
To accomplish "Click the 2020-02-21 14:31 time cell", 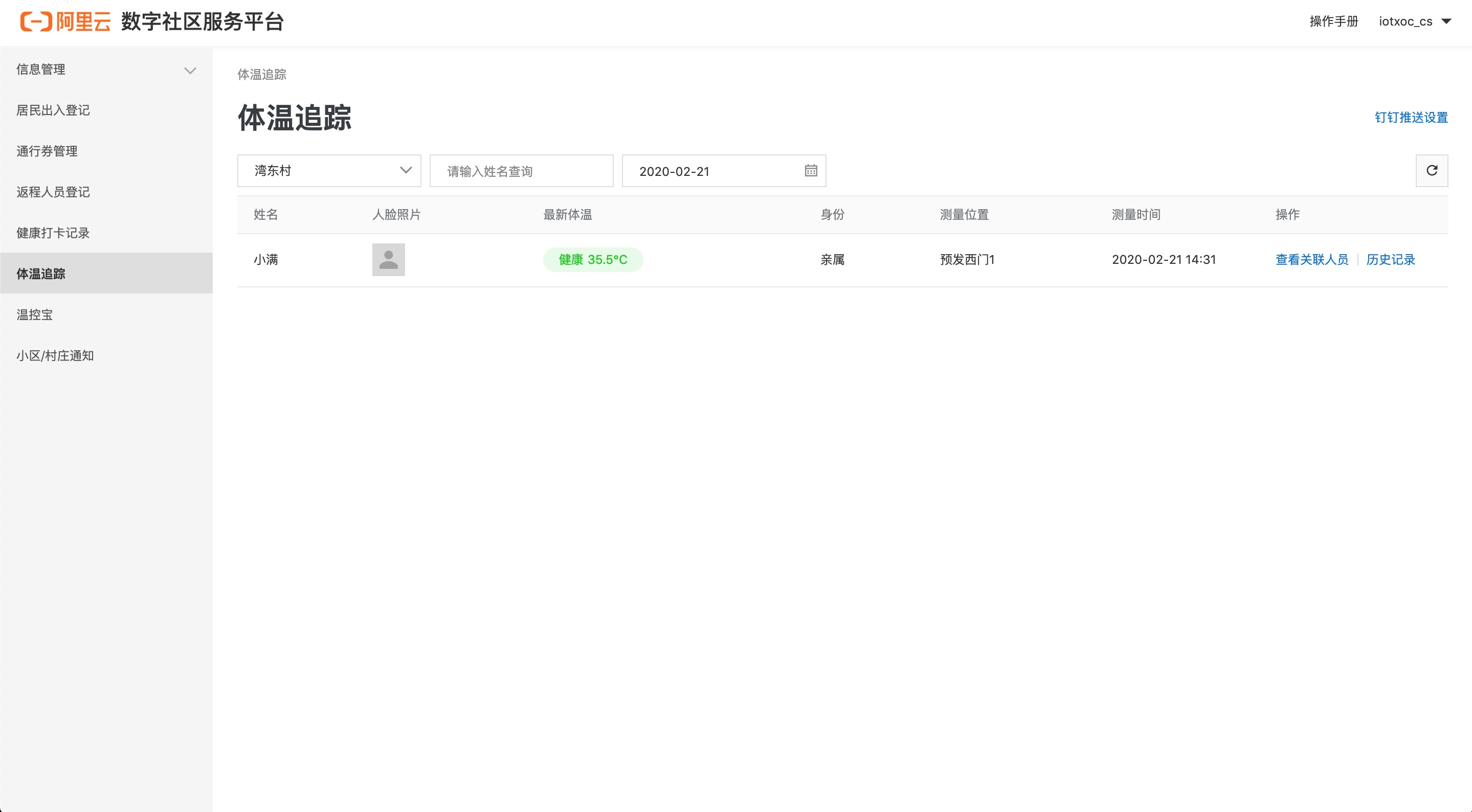I will click(1164, 259).
